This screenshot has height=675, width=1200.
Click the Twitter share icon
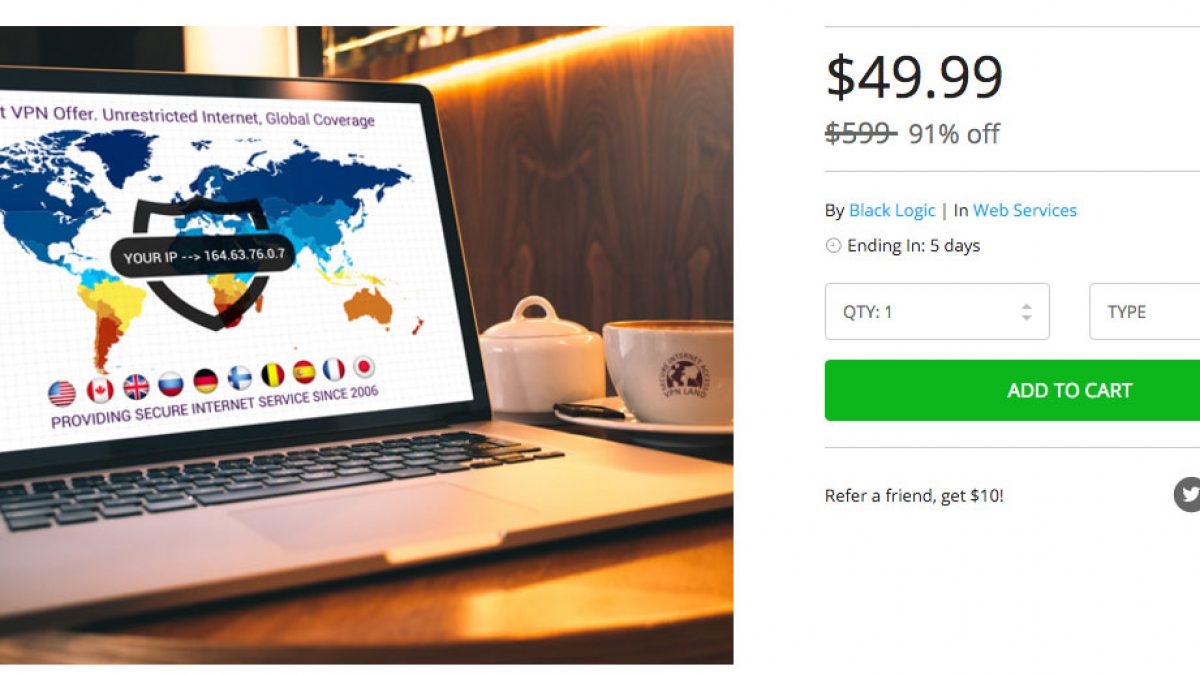pyautogui.click(x=1188, y=494)
